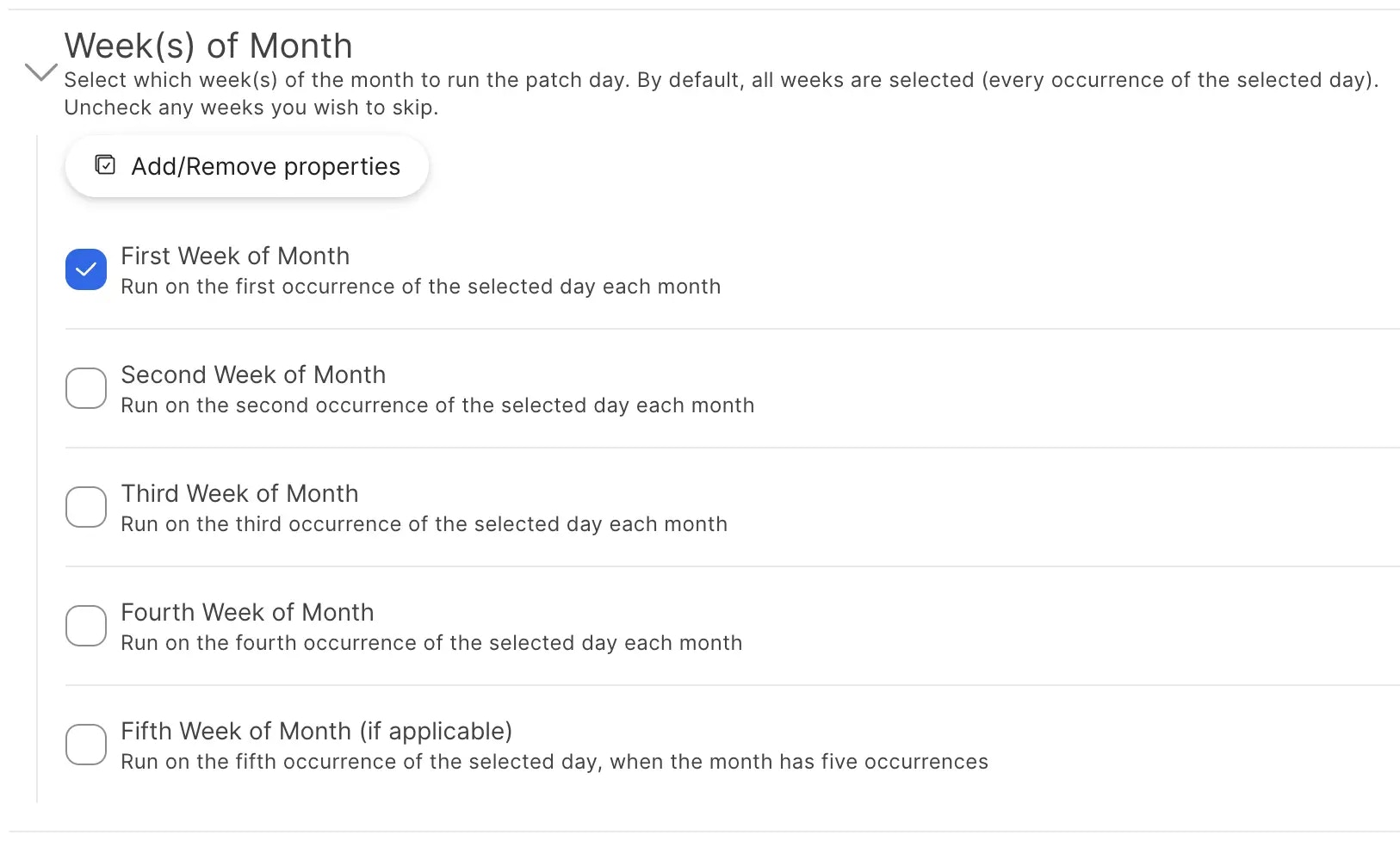
Task: Click the Fifth Week of Month (if applicable) label
Action: pyautogui.click(x=316, y=731)
